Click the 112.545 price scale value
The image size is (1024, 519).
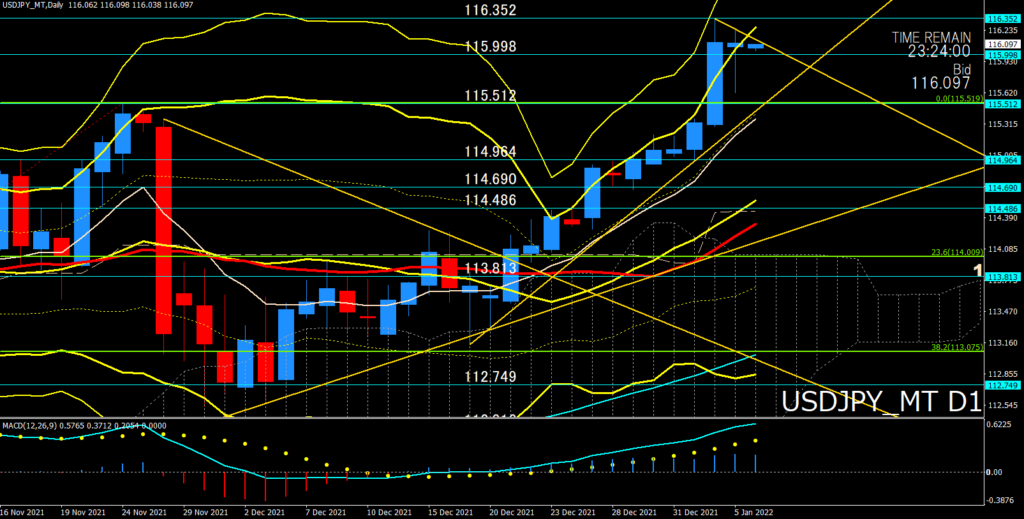click(1002, 405)
